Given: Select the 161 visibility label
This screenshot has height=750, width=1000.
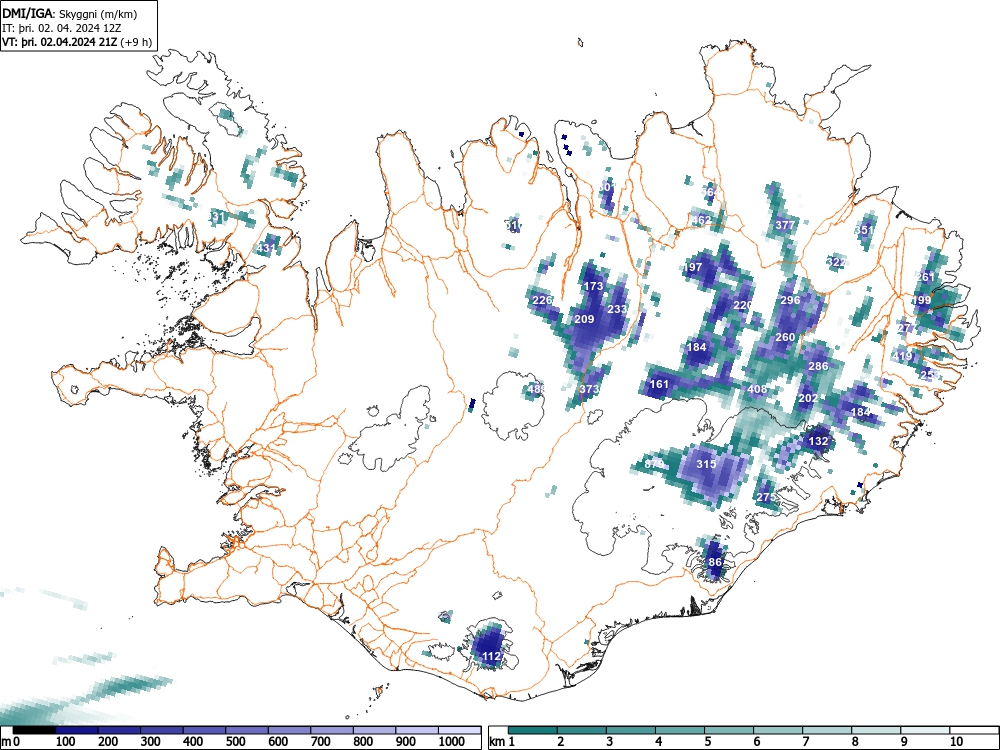Looking at the screenshot, I should pyautogui.click(x=659, y=384).
